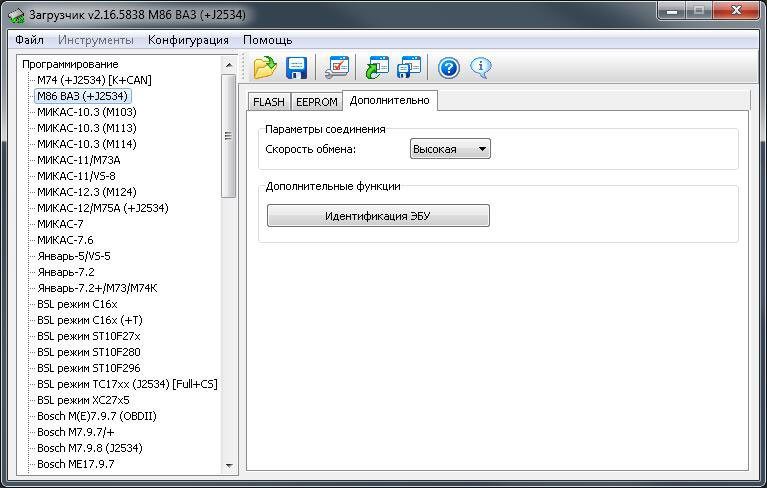Click the tree scrollbar down arrow
The image size is (767, 488).
point(229,465)
